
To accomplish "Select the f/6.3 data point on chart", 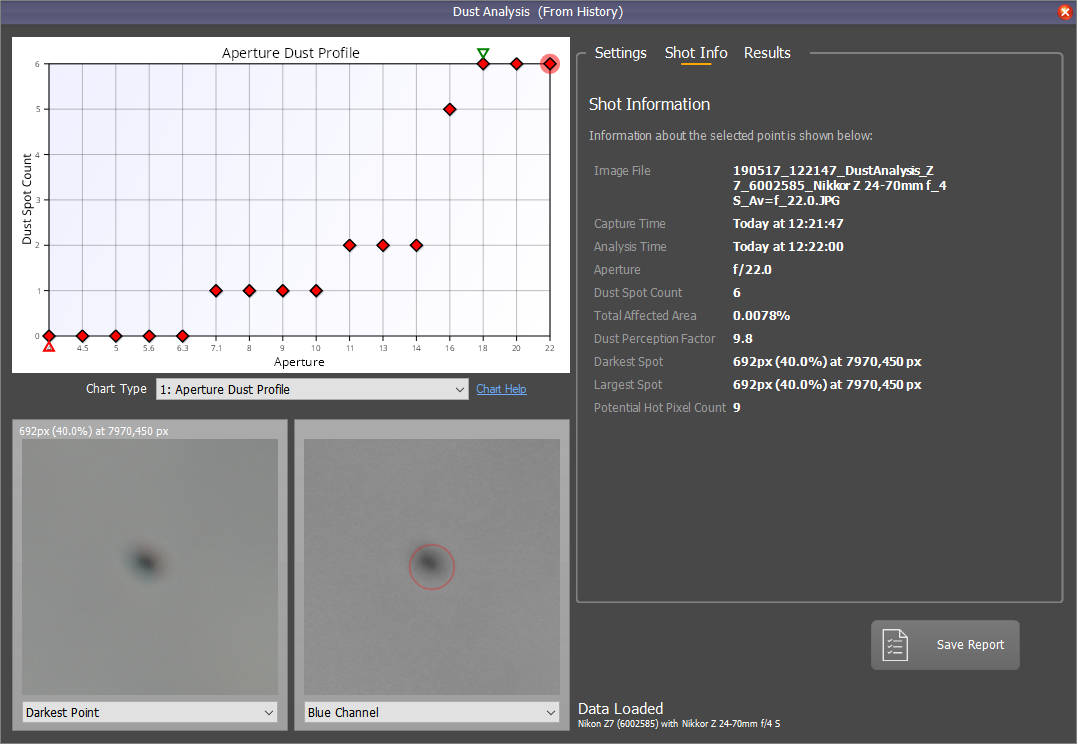I will coord(182,336).
